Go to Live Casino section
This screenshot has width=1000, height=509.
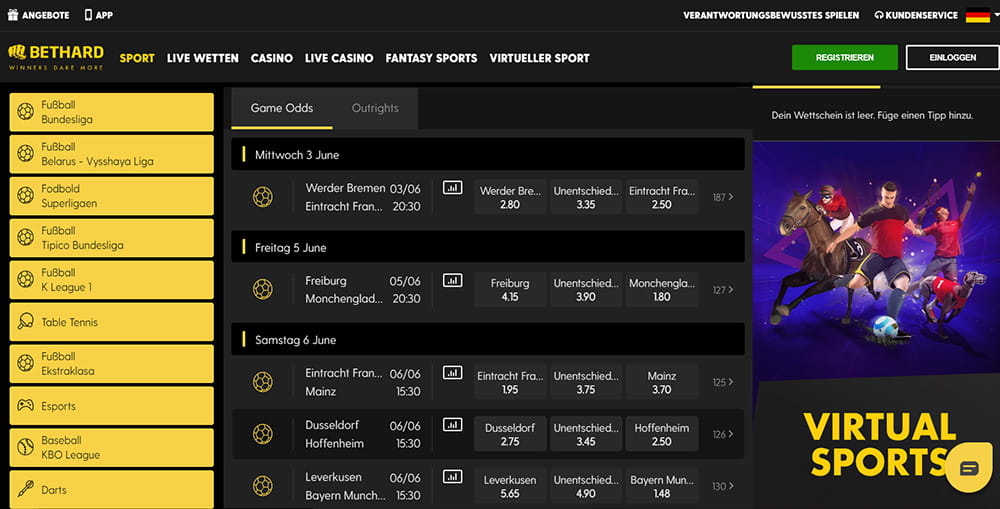[339, 58]
